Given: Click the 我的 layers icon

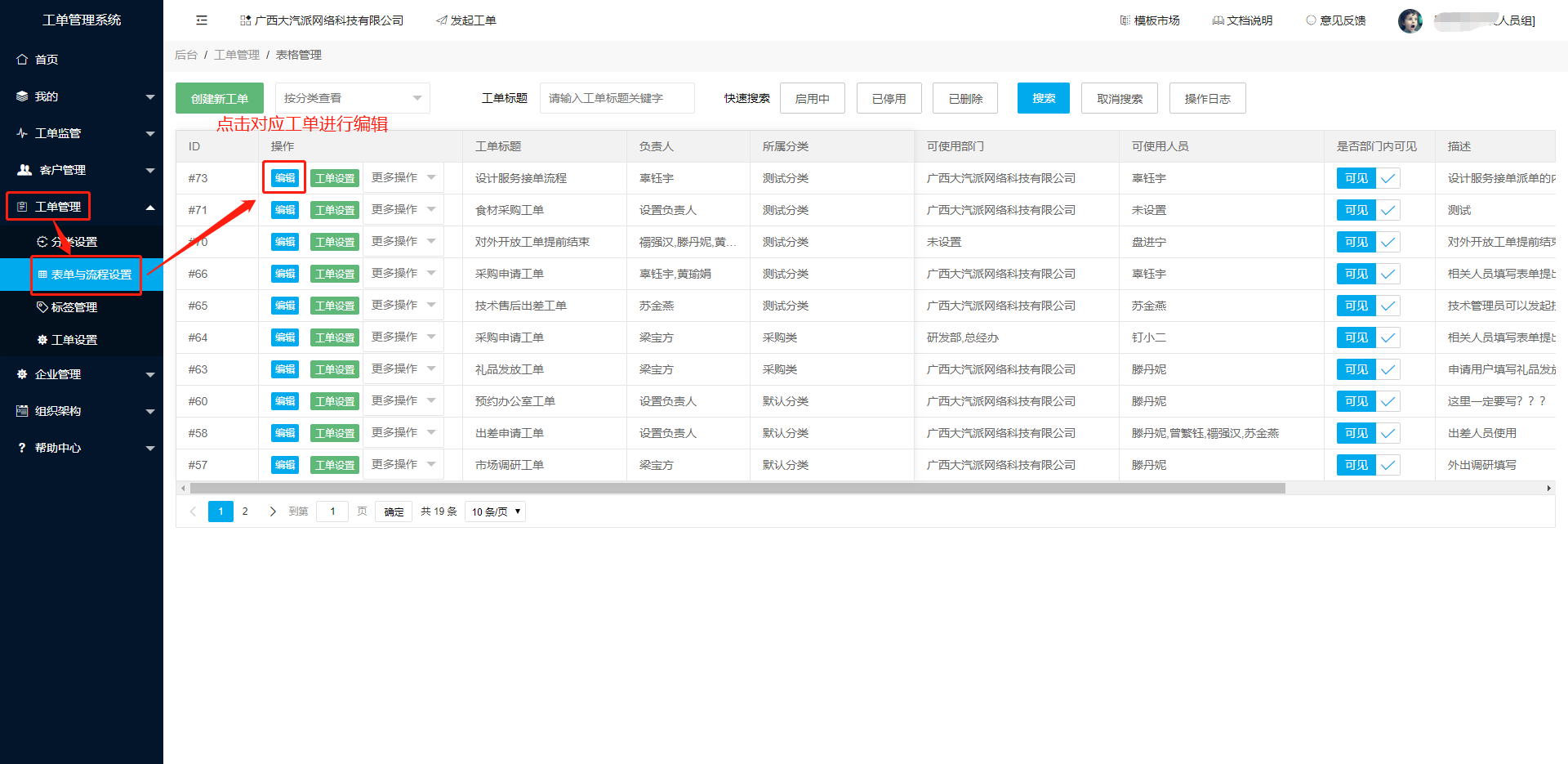Looking at the screenshot, I should 22,96.
